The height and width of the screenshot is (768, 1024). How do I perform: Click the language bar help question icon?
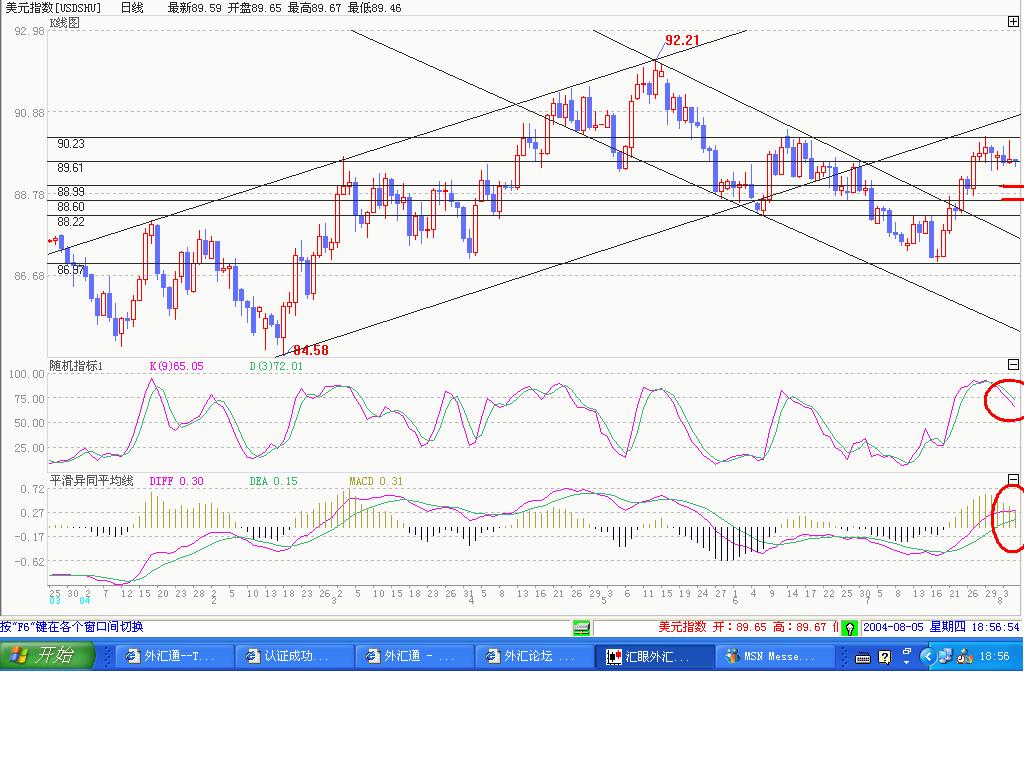click(884, 657)
